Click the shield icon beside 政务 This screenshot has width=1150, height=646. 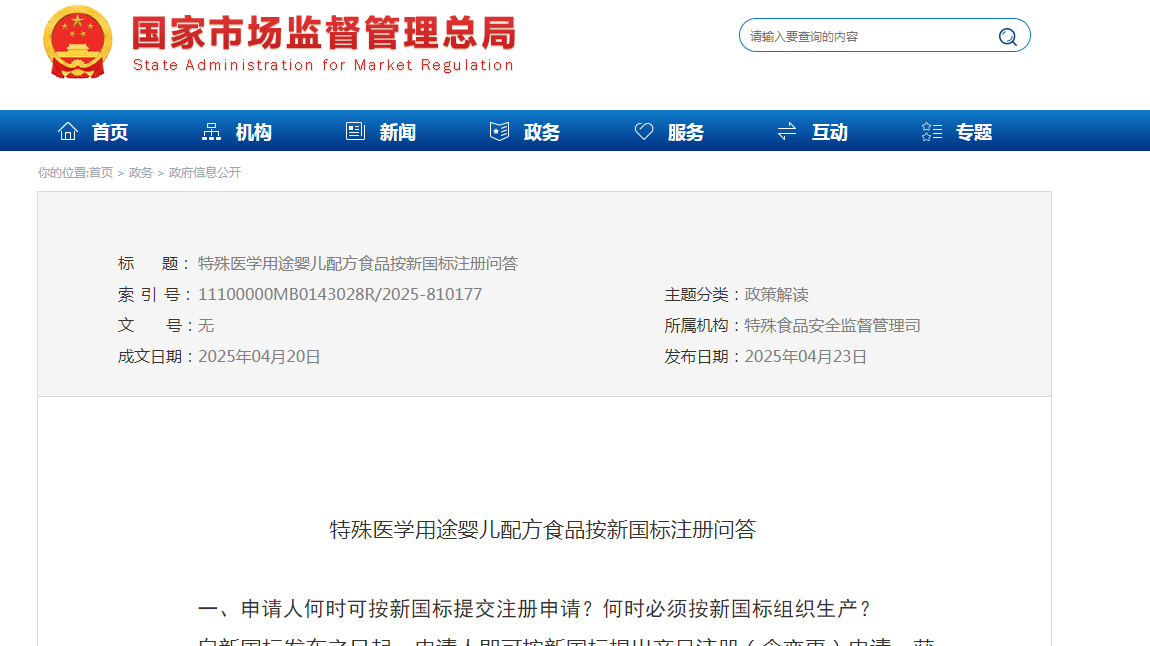(499, 131)
